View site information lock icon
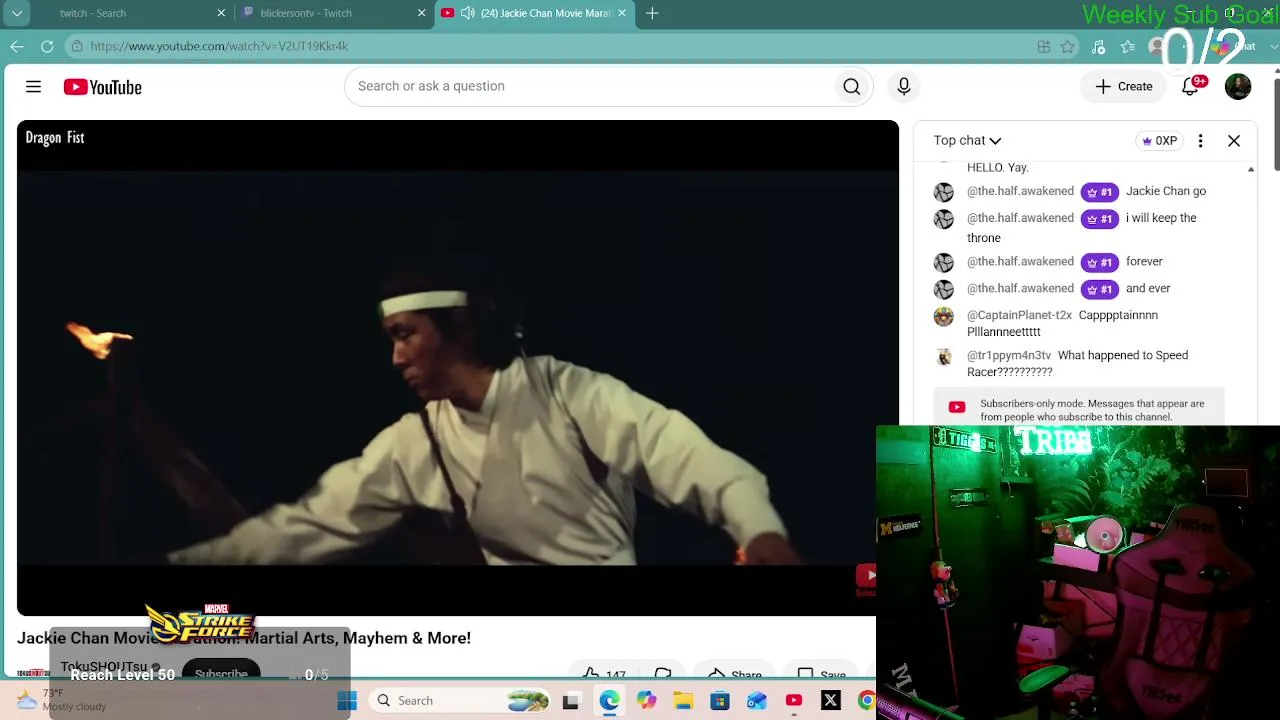The height and width of the screenshot is (720, 1280). click(x=77, y=46)
